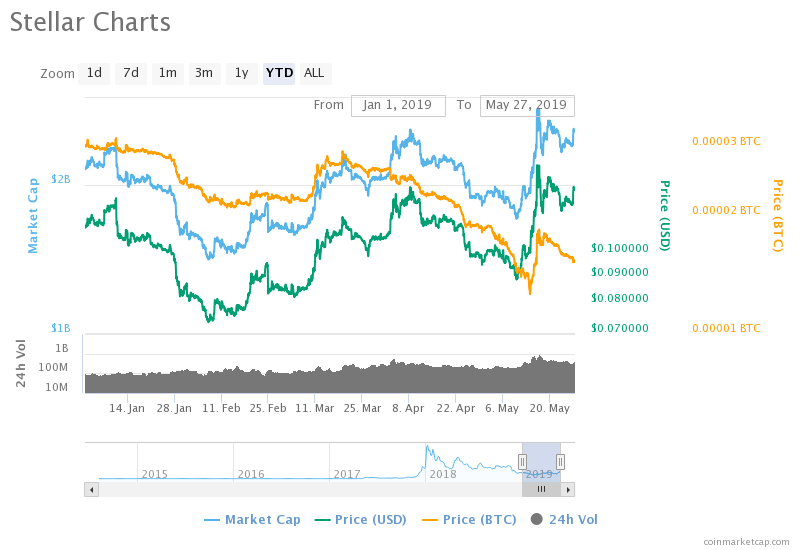This screenshot has width=800, height=550.
Task: Click the 28. Jan axis label
Action: coord(174,409)
